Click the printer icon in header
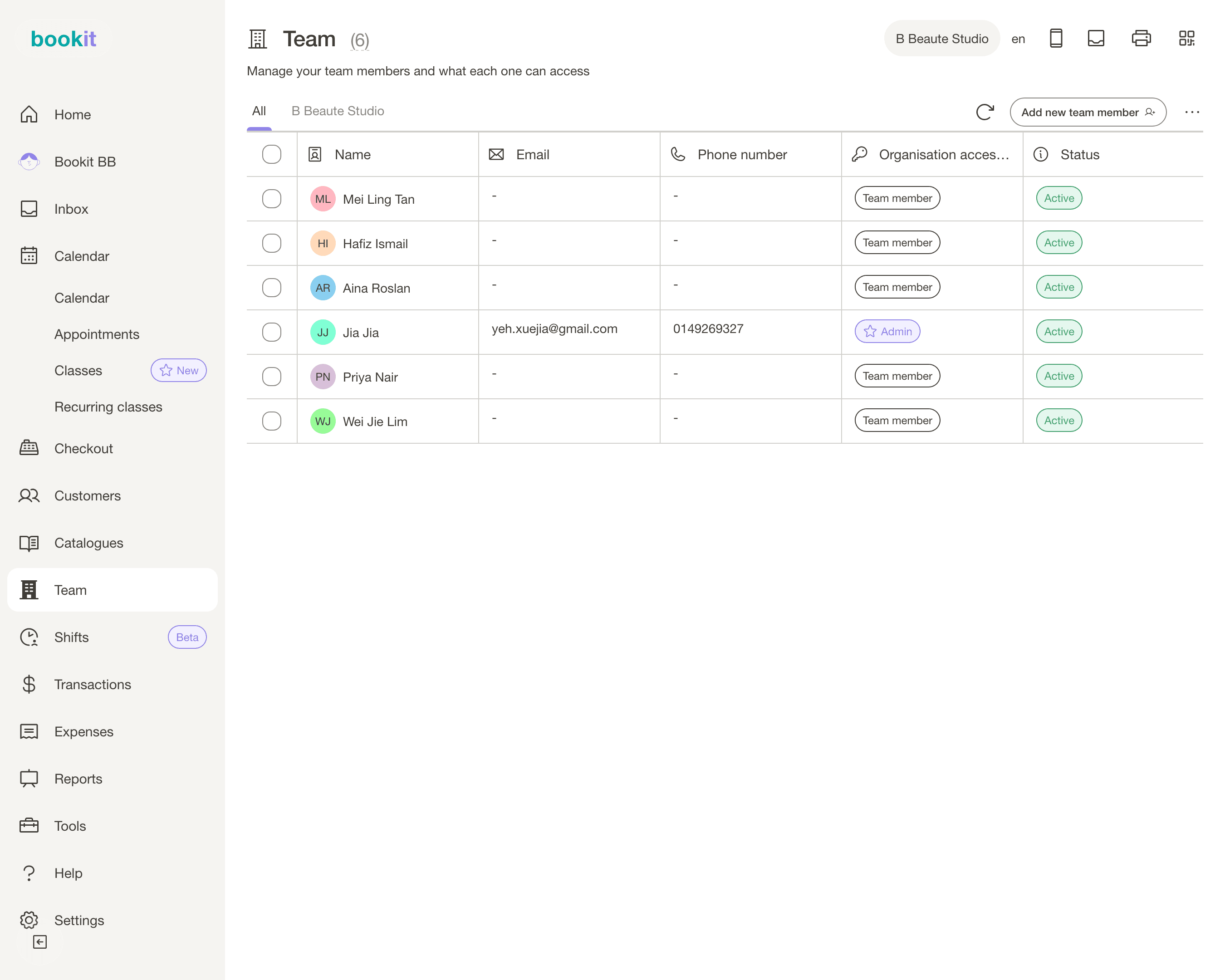The width and height of the screenshot is (1225, 980). tap(1141, 38)
